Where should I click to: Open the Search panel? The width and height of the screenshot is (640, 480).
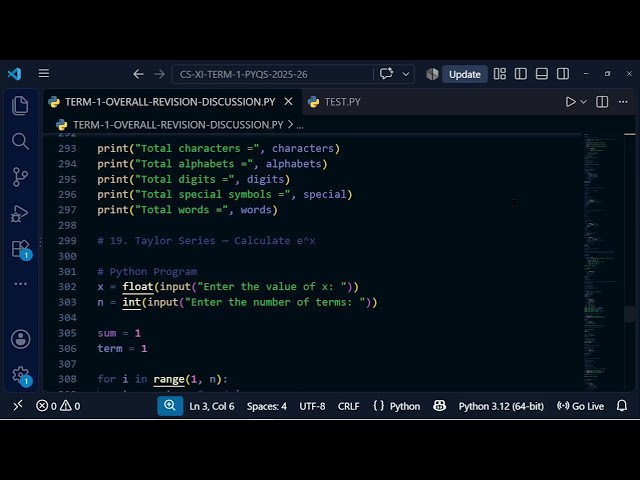click(20, 141)
